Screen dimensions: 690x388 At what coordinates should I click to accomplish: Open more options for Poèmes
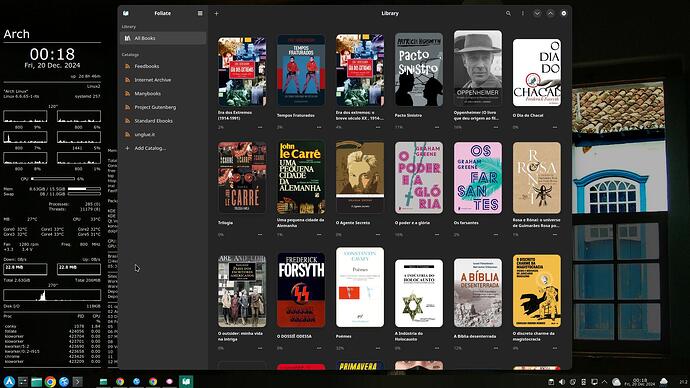tap(378, 348)
